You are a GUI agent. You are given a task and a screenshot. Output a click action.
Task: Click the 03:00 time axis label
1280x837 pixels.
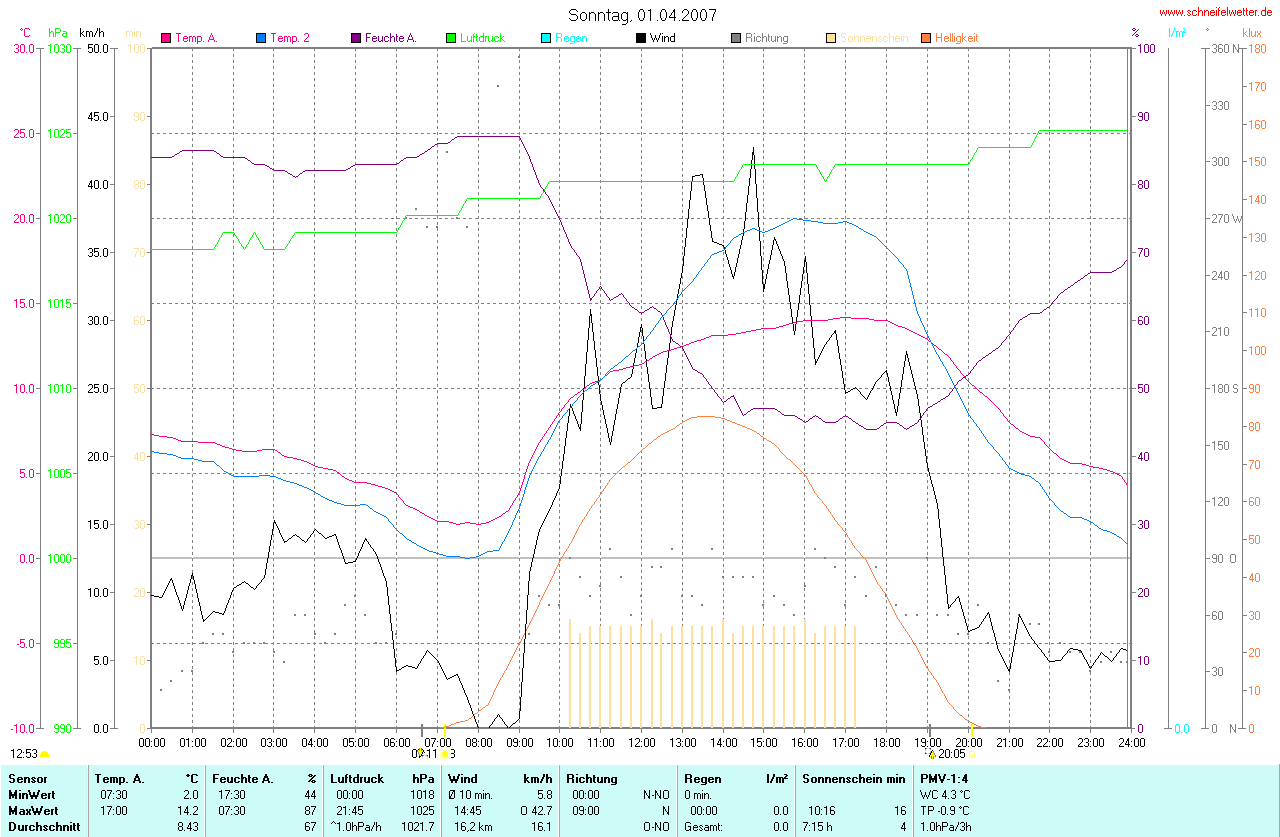(274, 742)
